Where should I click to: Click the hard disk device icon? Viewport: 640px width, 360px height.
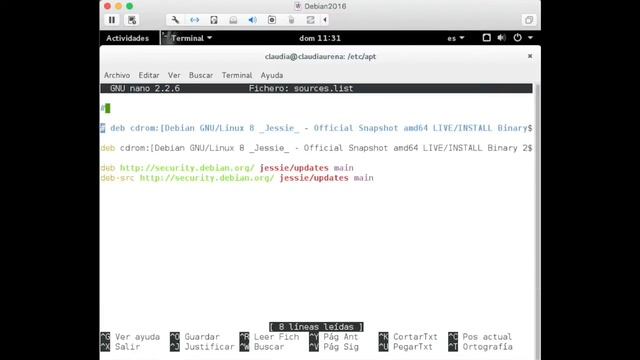(x=214, y=20)
